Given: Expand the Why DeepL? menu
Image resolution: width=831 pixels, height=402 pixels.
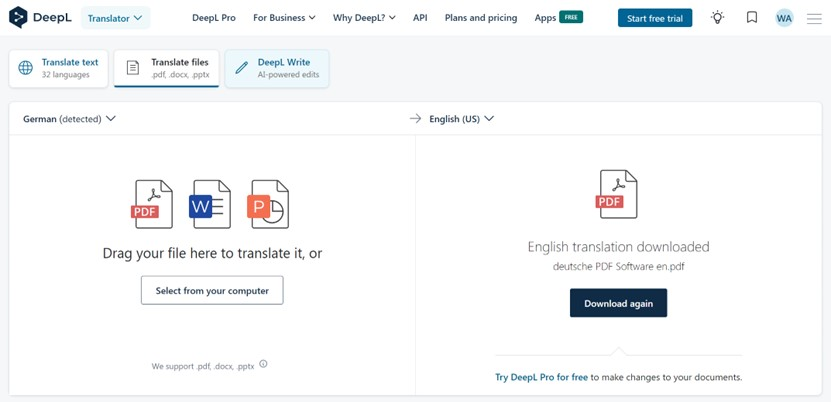Looking at the screenshot, I should click(364, 17).
